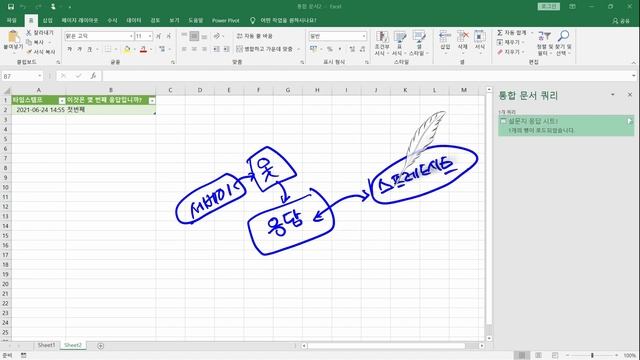Viewport: 640px width, 360px height.
Task: Open the fill color dropdown arrow
Action: pos(134,49)
